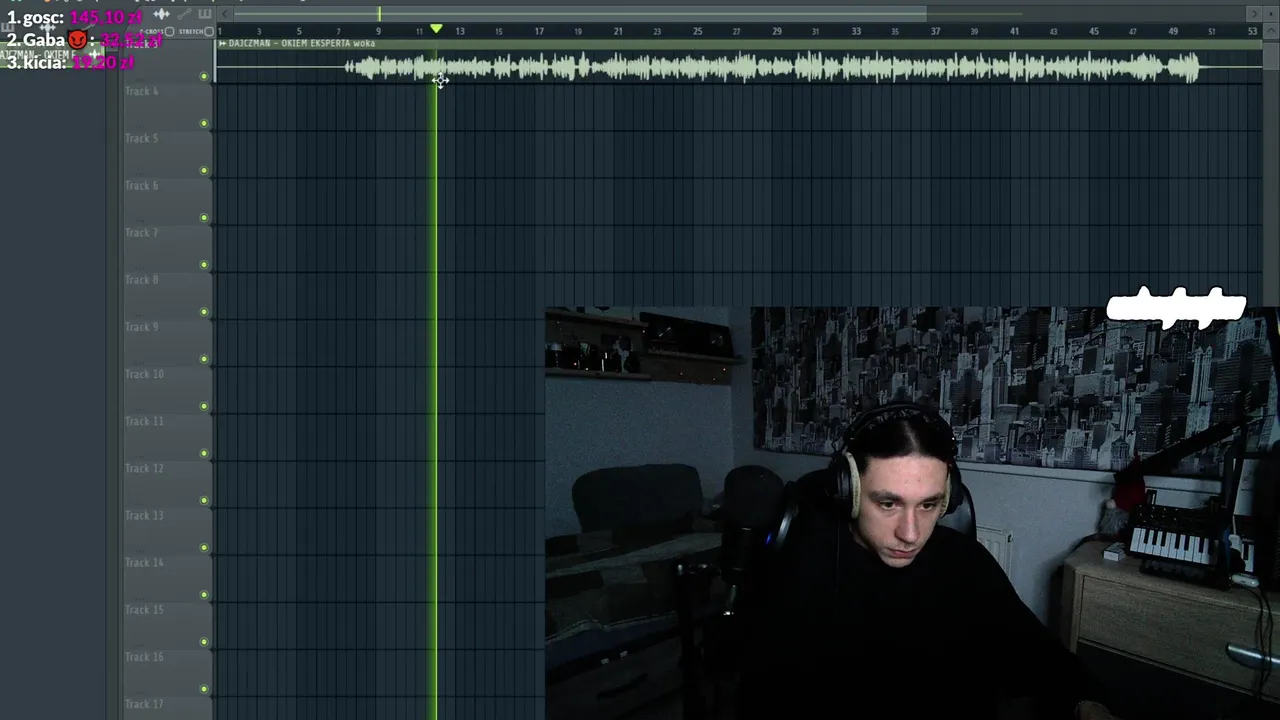Jump to bar 49 on the ruler
The image size is (1280, 720).
1173,31
